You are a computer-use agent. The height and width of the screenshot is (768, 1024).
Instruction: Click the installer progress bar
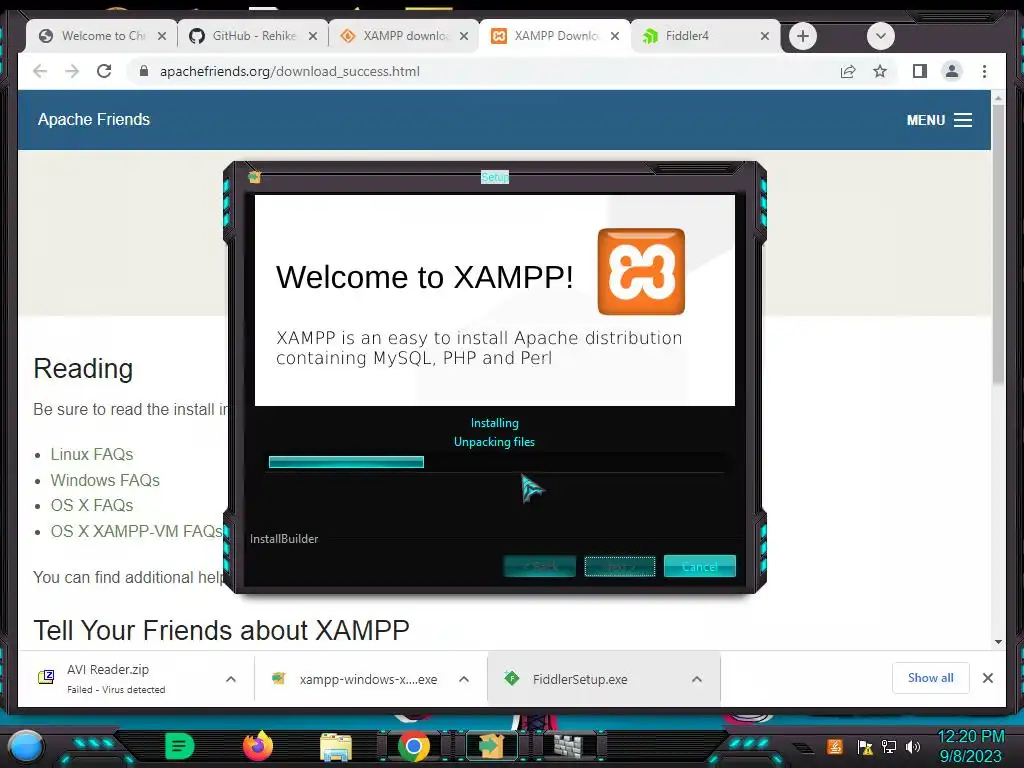click(x=496, y=462)
